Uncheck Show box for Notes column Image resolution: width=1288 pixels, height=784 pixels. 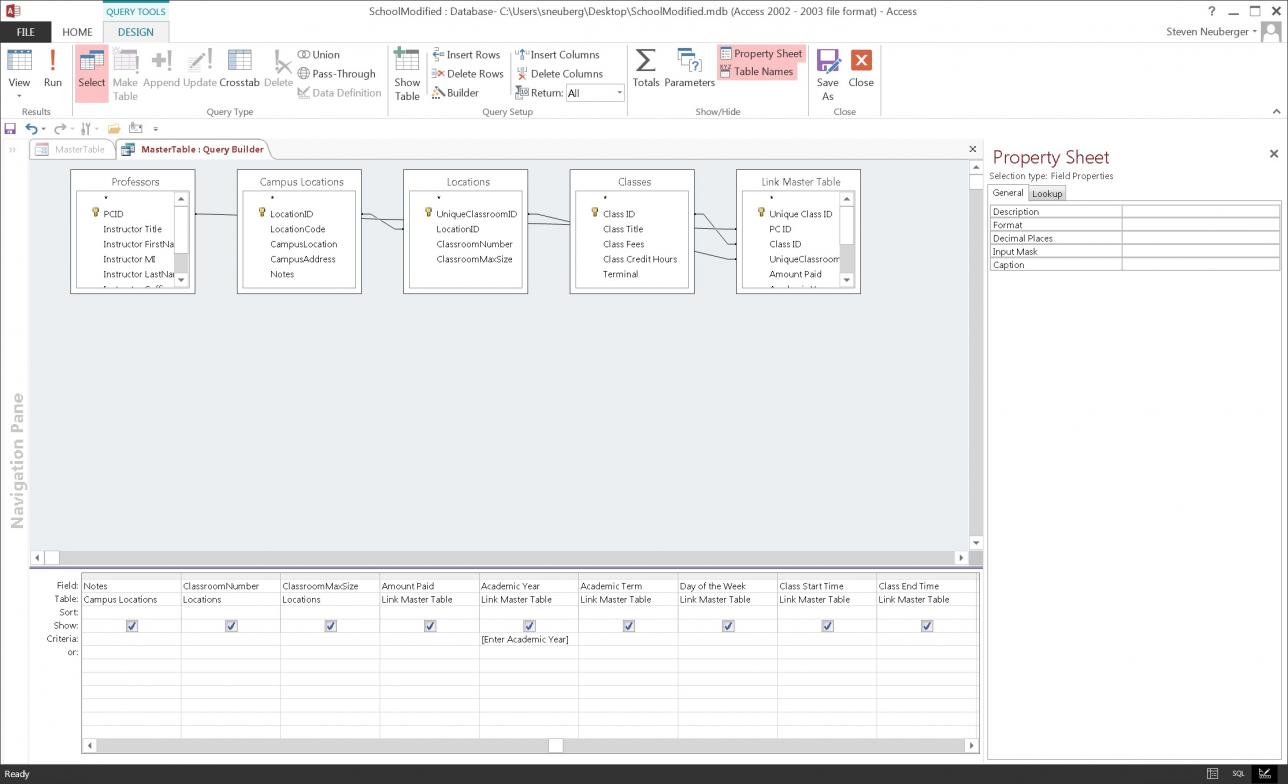coord(132,626)
